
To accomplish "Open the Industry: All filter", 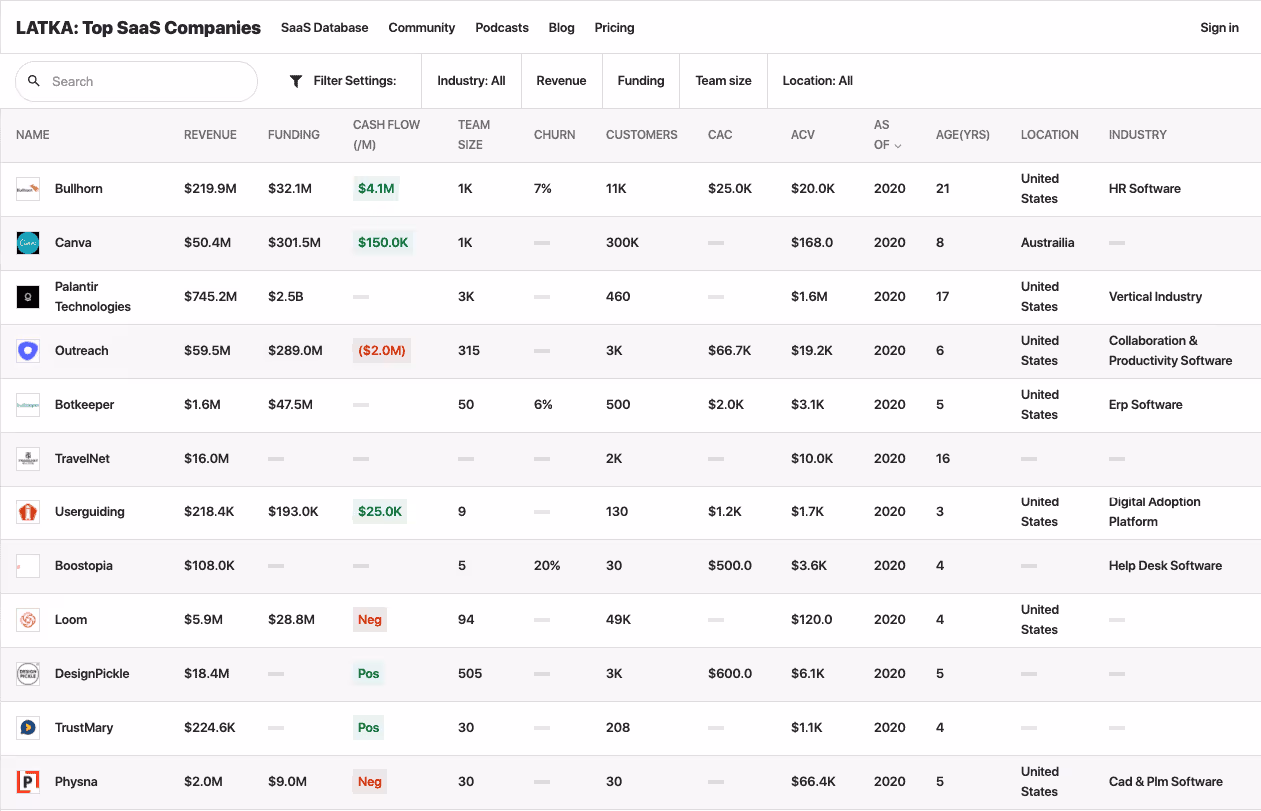I will tap(471, 81).
